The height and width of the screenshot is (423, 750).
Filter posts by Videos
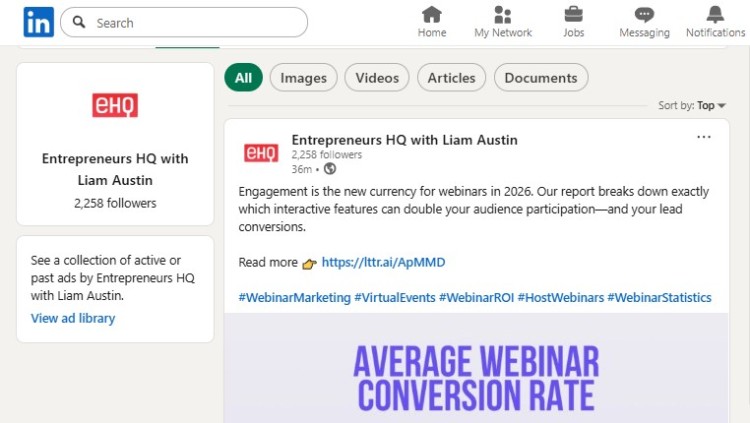point(377,78)
